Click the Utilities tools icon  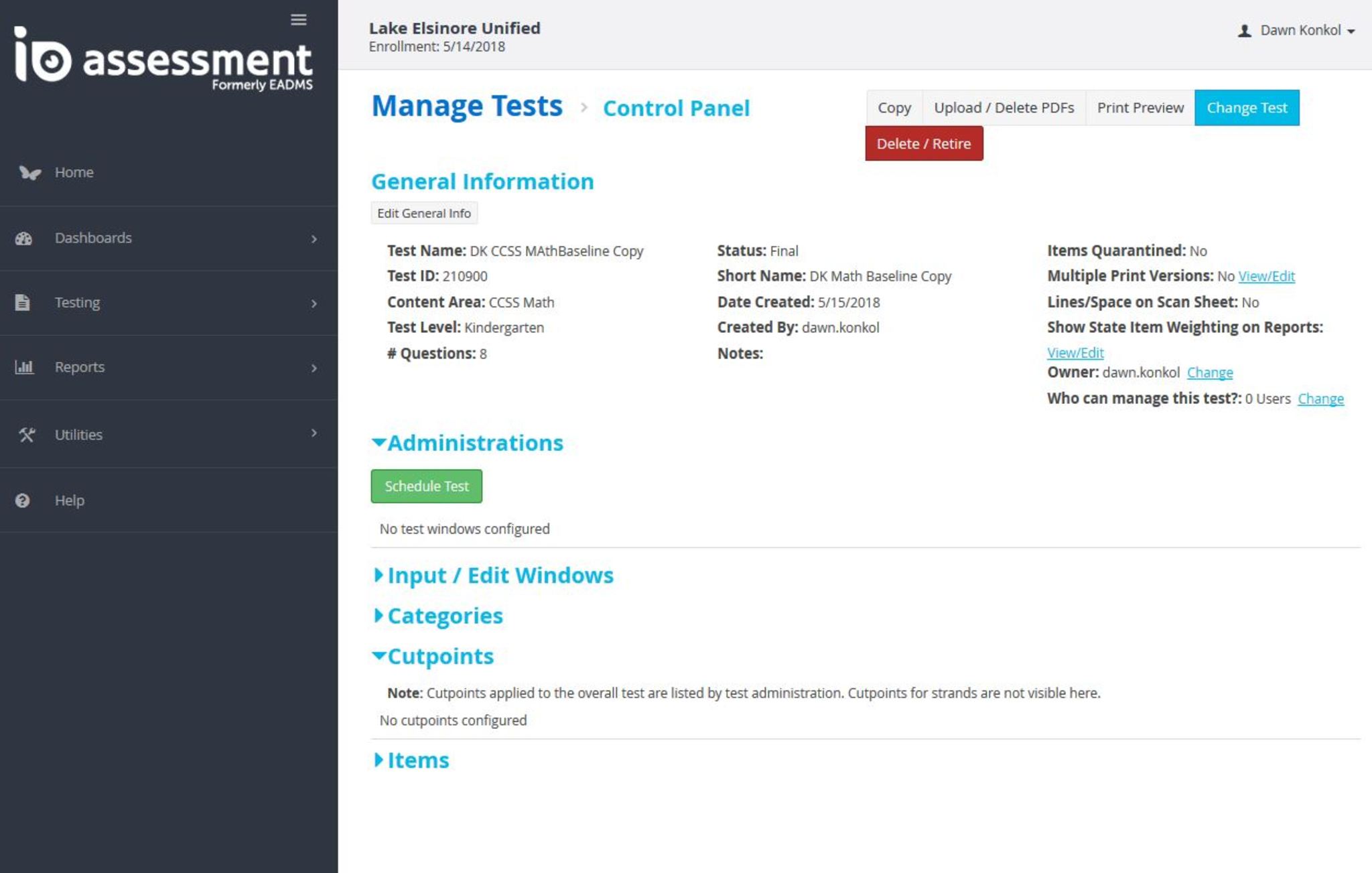(27, 435)
